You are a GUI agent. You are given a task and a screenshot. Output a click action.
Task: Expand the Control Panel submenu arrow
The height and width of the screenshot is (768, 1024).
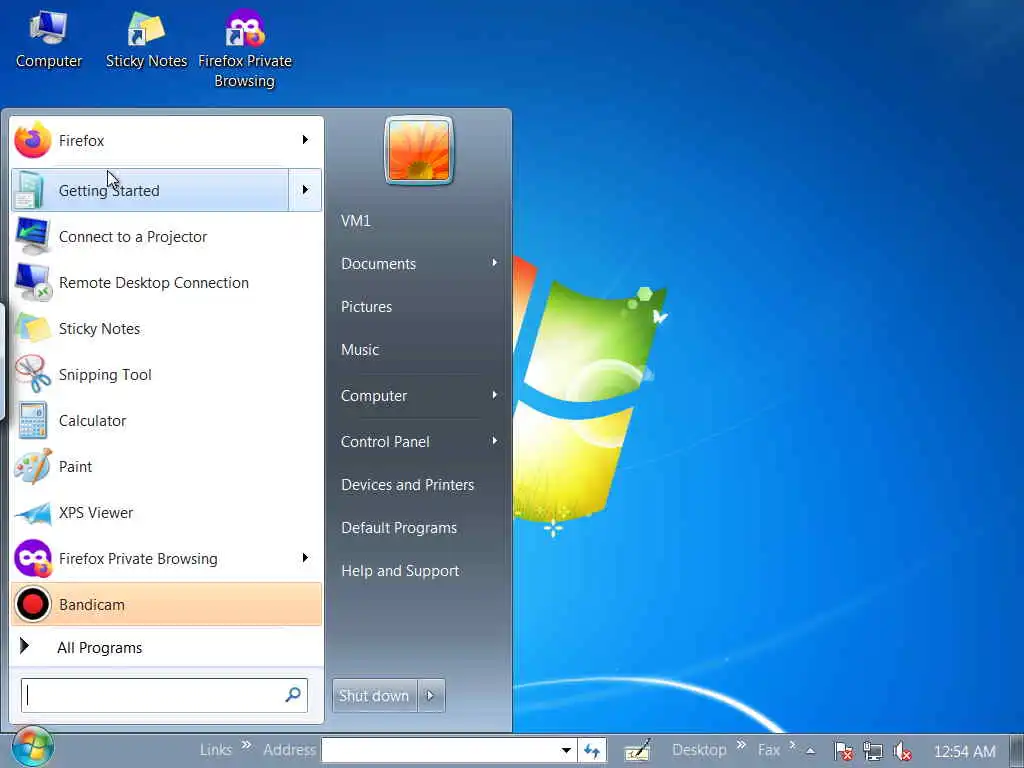tap(494, 441)
